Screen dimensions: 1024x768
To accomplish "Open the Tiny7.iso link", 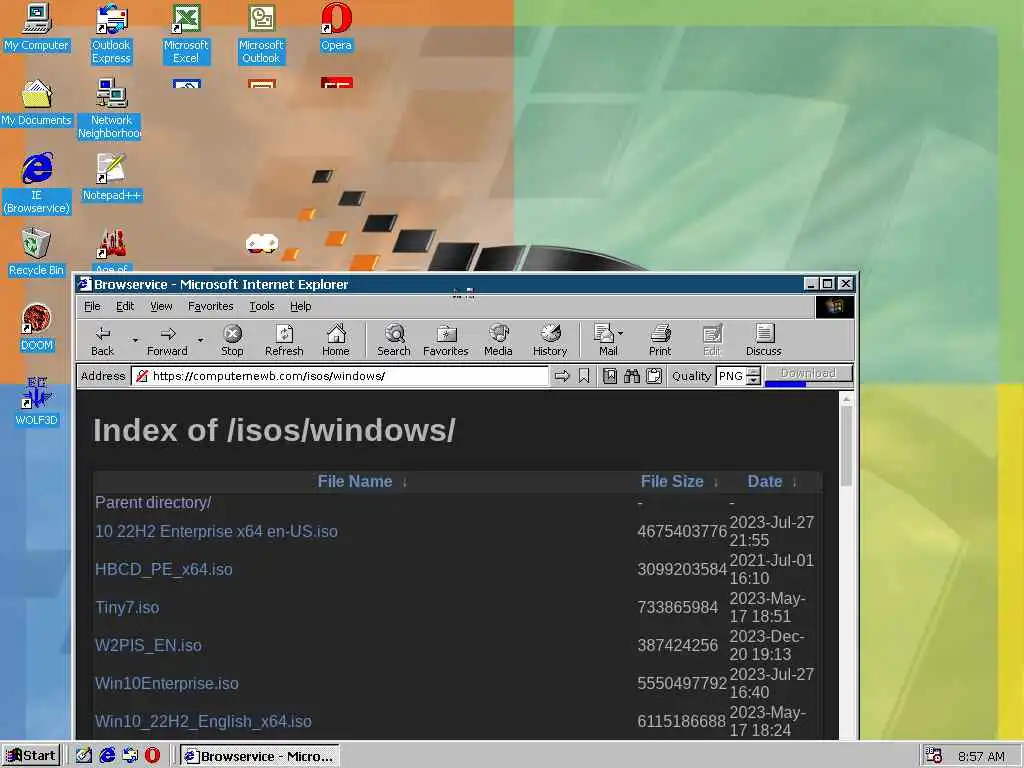I will 127,607.
